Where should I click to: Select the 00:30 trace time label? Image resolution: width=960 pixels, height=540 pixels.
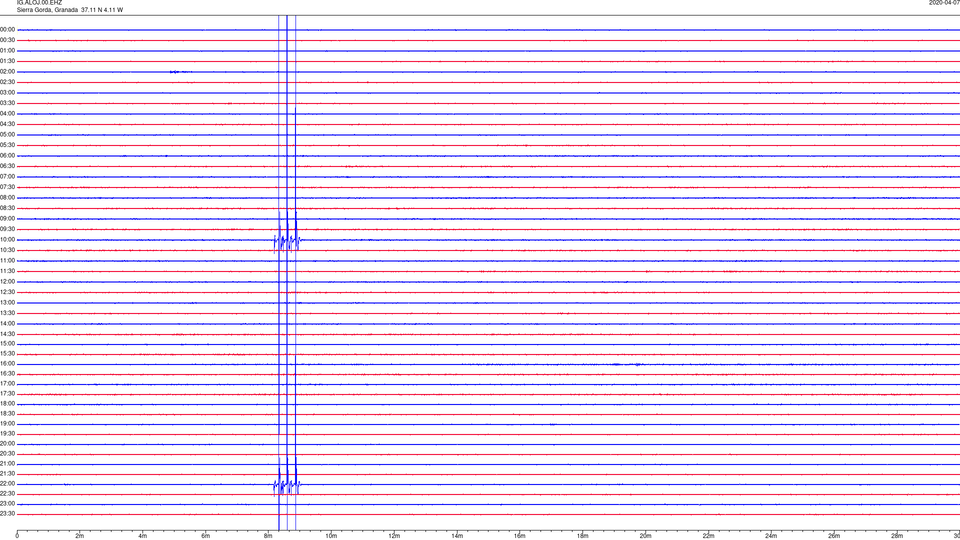tap(7, 40)
